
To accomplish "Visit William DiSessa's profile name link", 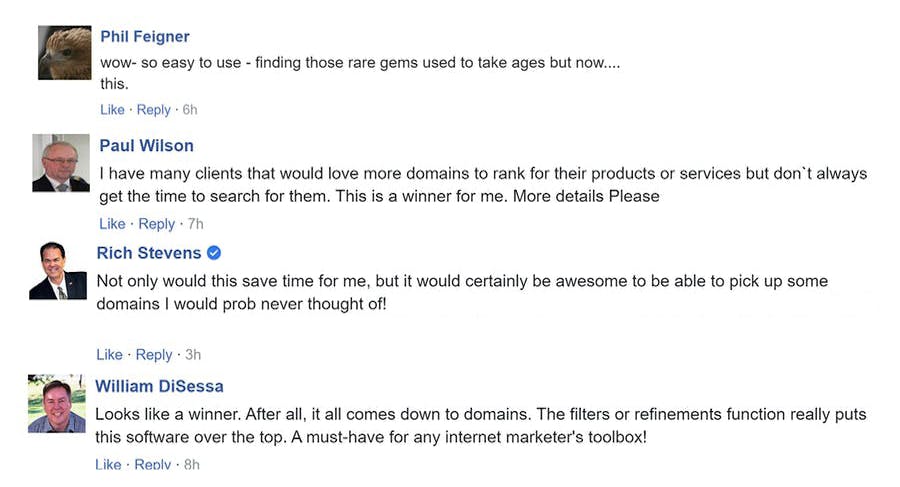I will (x=159, y=386).
